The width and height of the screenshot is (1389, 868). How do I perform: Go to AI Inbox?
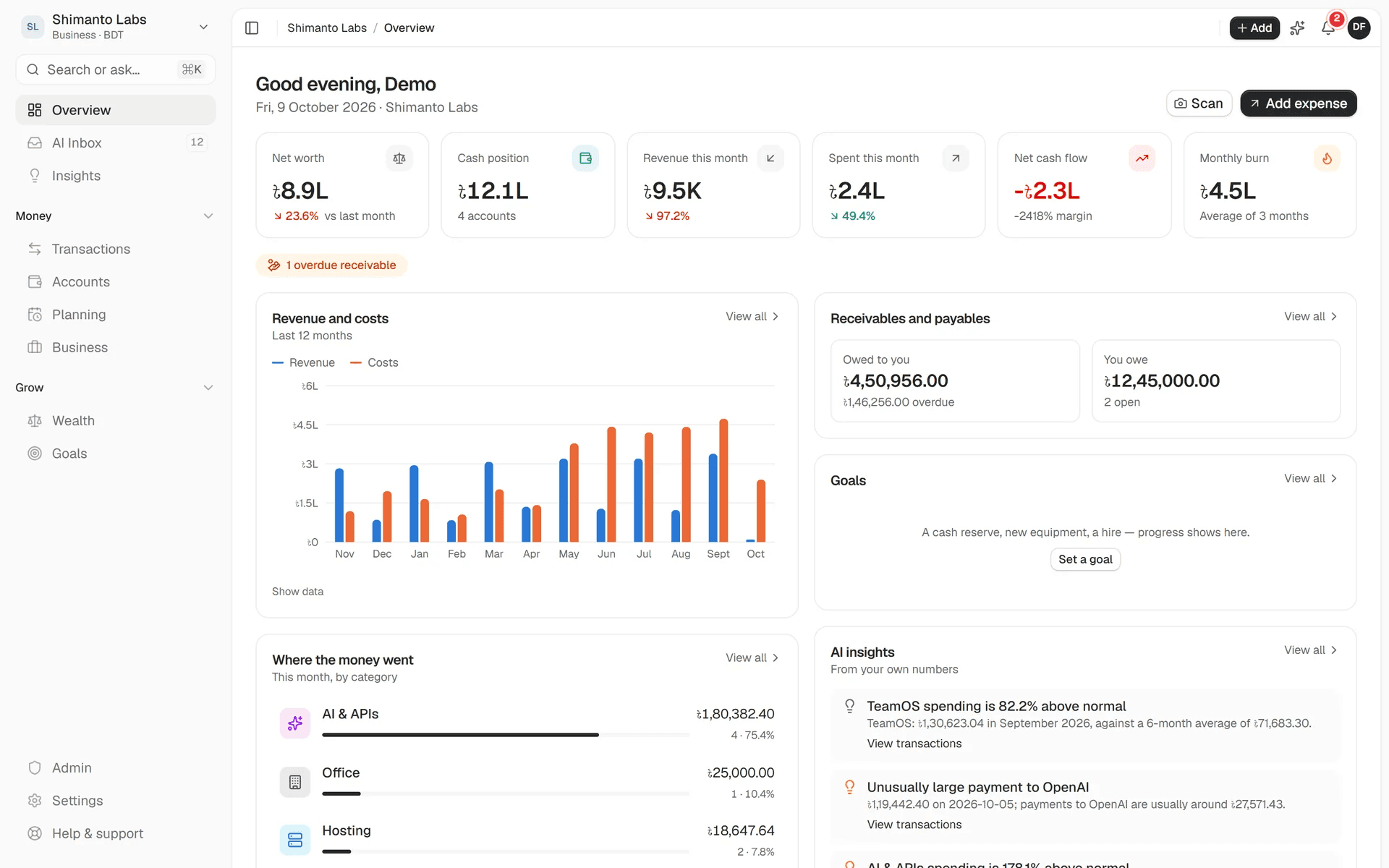116,143
